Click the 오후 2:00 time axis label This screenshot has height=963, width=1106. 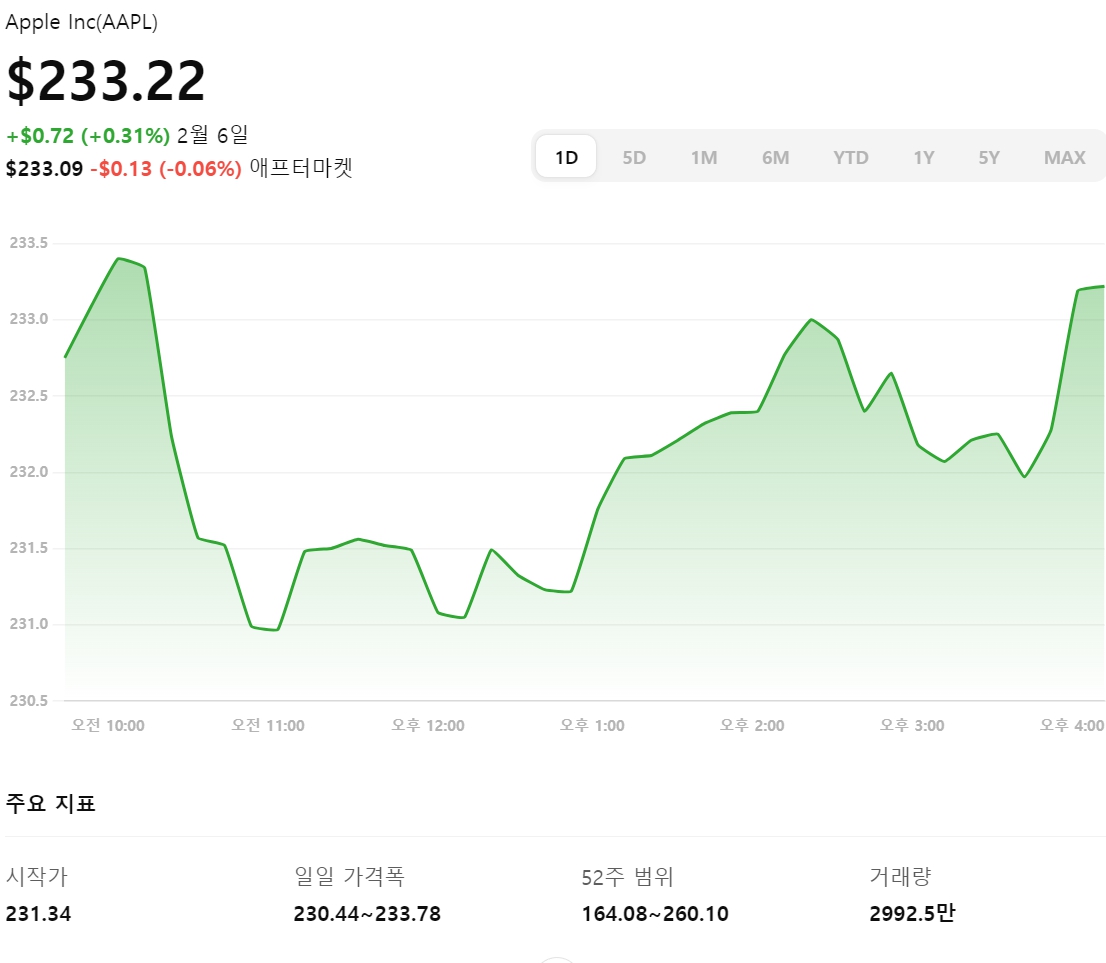point(752,725)
